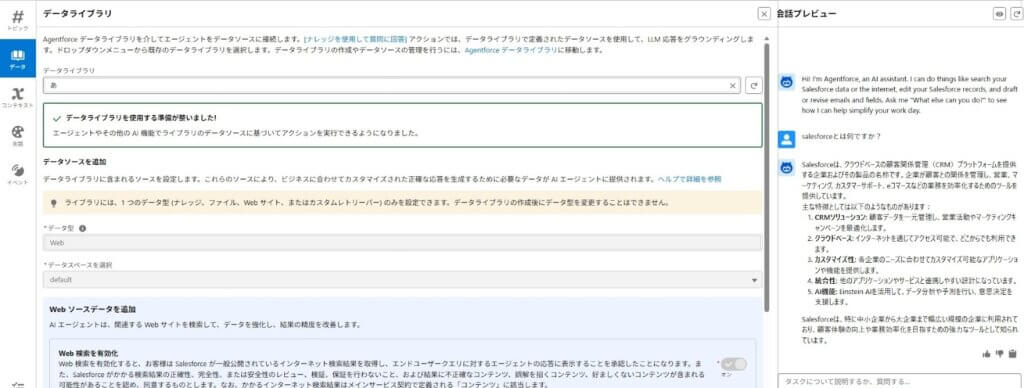Click the user avatar beside salesforceとは何ですか
The image size is (1024, 388).
(x=787, y=138)
